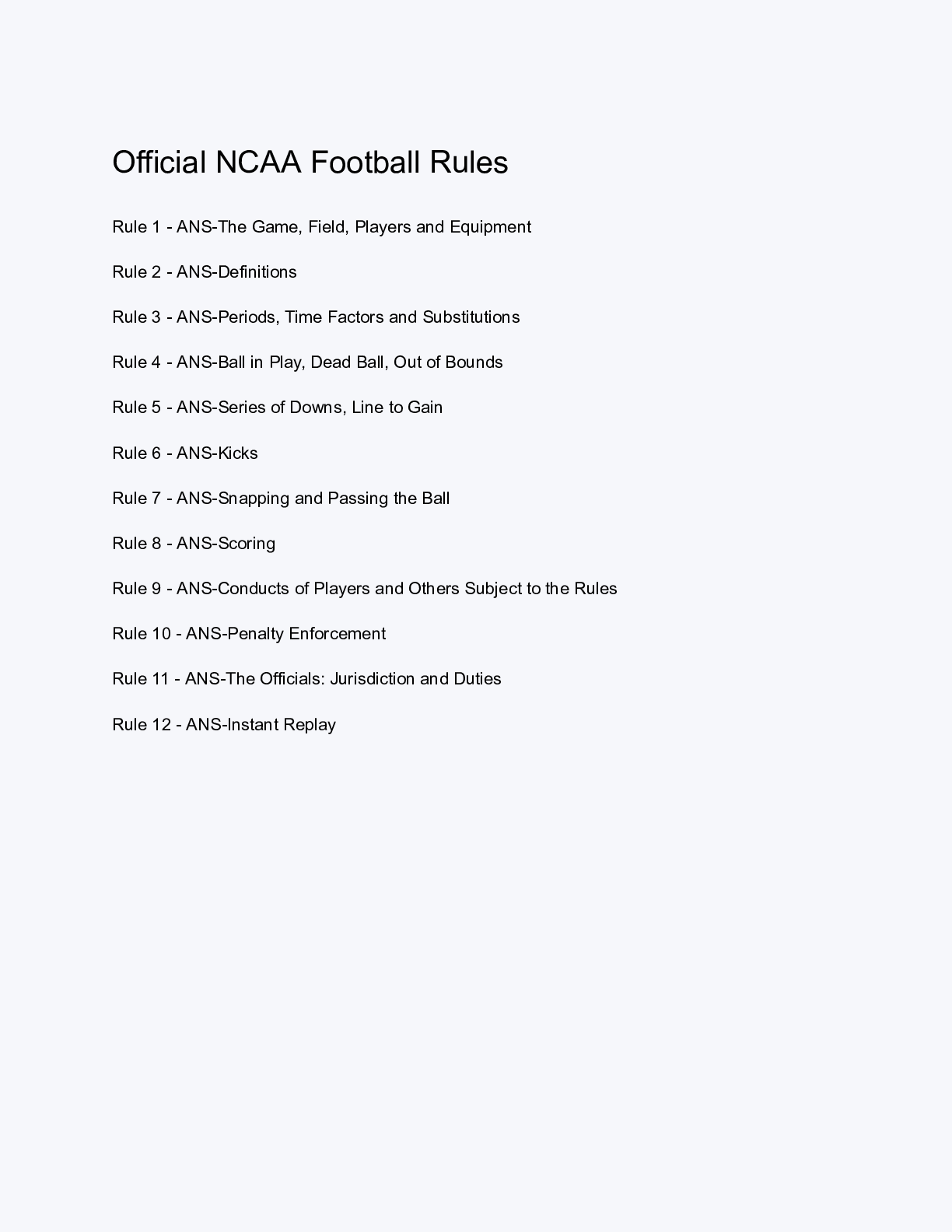Click Rule 10 Penalty Enforcement line

[x=249, y=634]
